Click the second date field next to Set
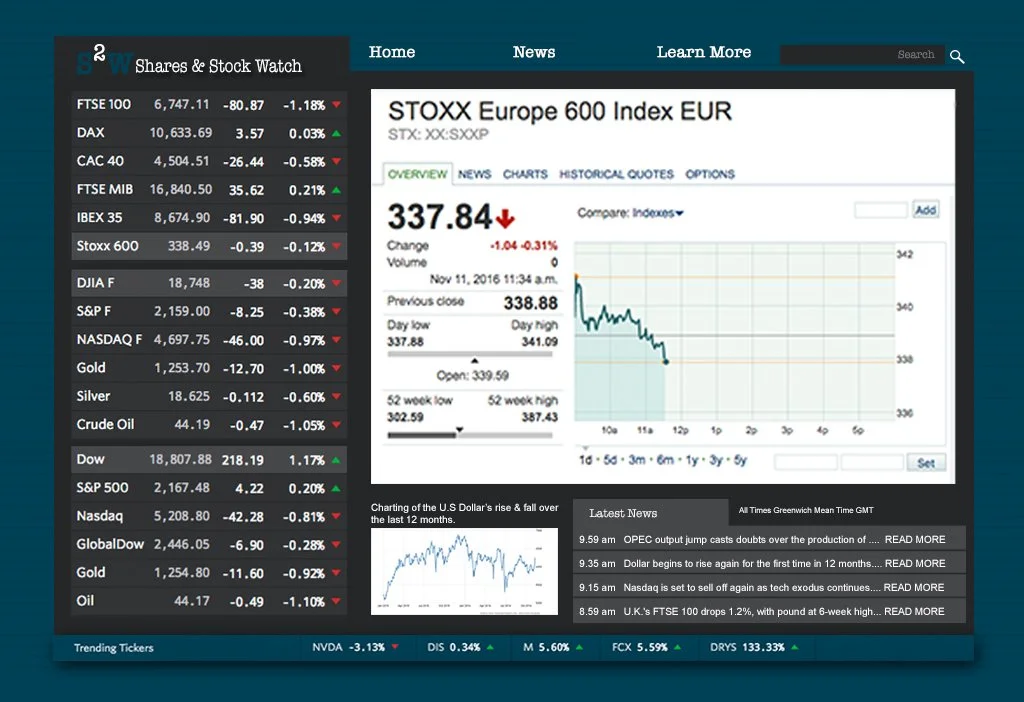 coord(872,462)
